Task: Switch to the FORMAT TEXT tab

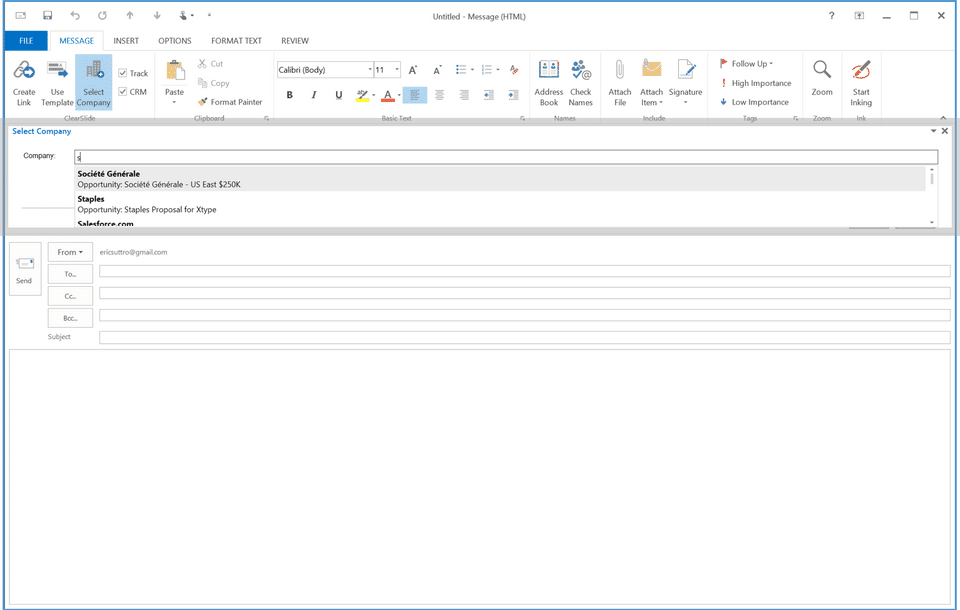Action: (236, 40)
